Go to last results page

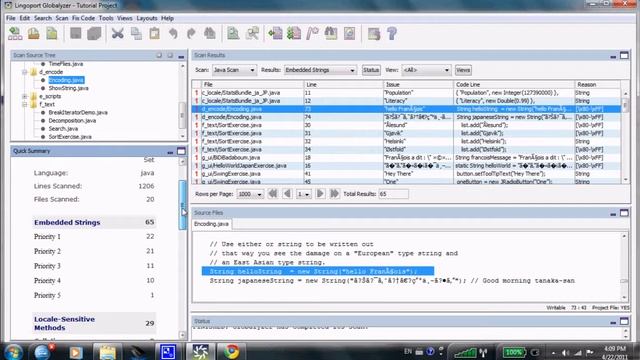(334, 194)
